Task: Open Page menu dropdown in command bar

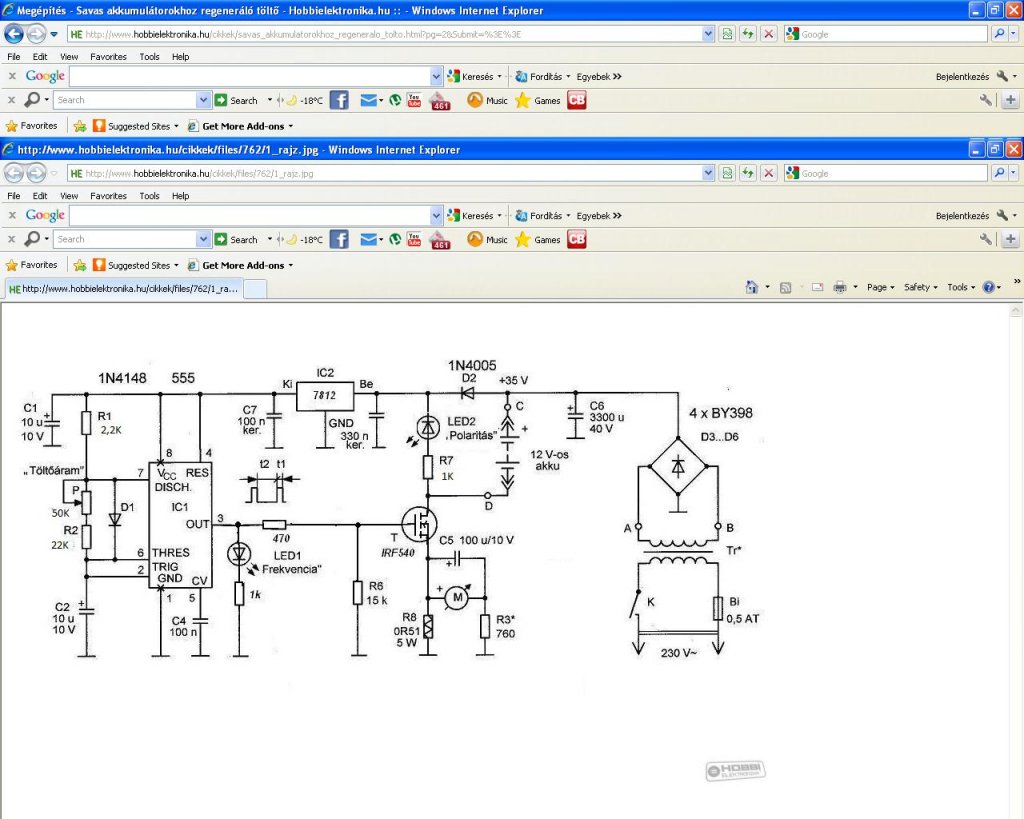Action: (x=880, y=287)
